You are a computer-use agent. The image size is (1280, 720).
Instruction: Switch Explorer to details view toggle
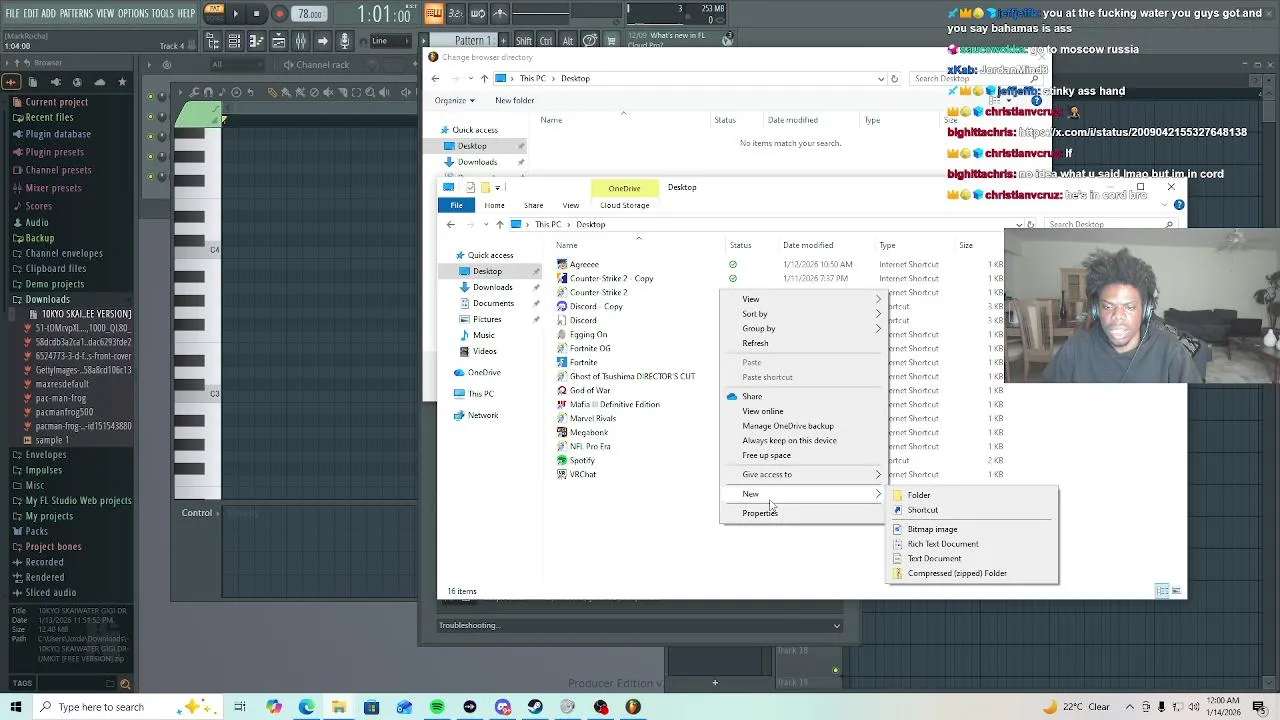pyautogui.click(x=1162, y=591)
